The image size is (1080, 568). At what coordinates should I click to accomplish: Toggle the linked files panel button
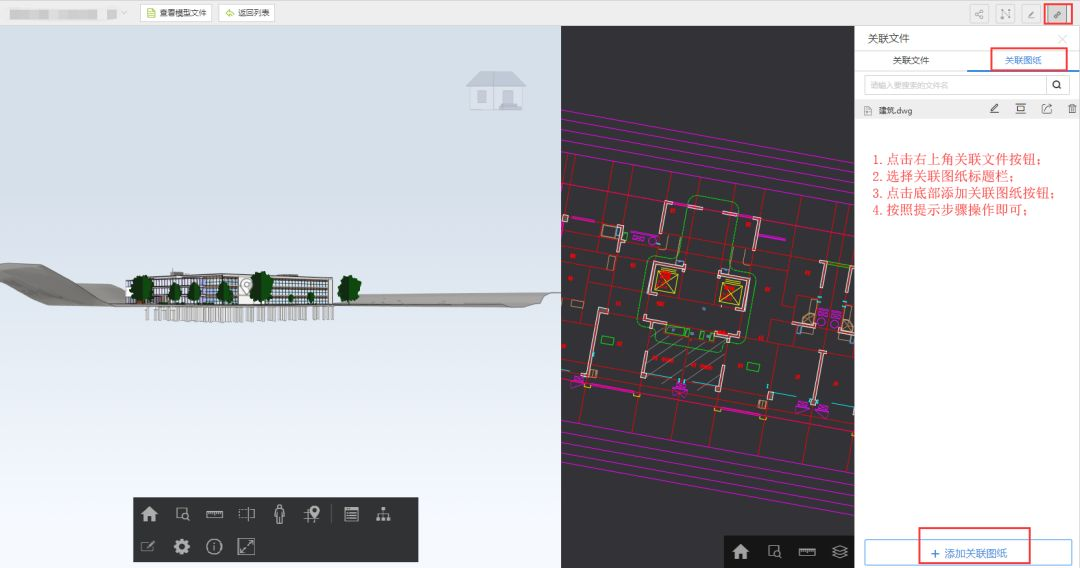pos(1057,14)
